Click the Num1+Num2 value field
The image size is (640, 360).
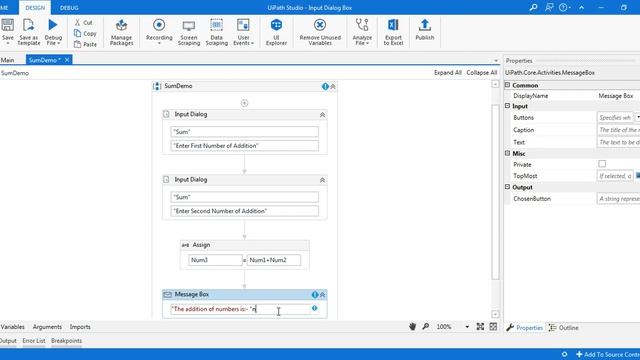point(273,260)
